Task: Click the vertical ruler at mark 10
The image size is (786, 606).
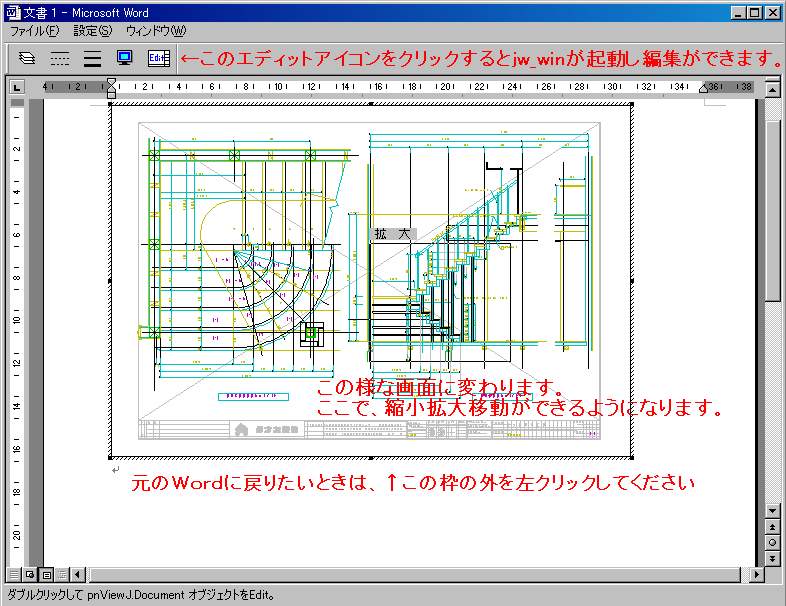Action: click(17, 320)
